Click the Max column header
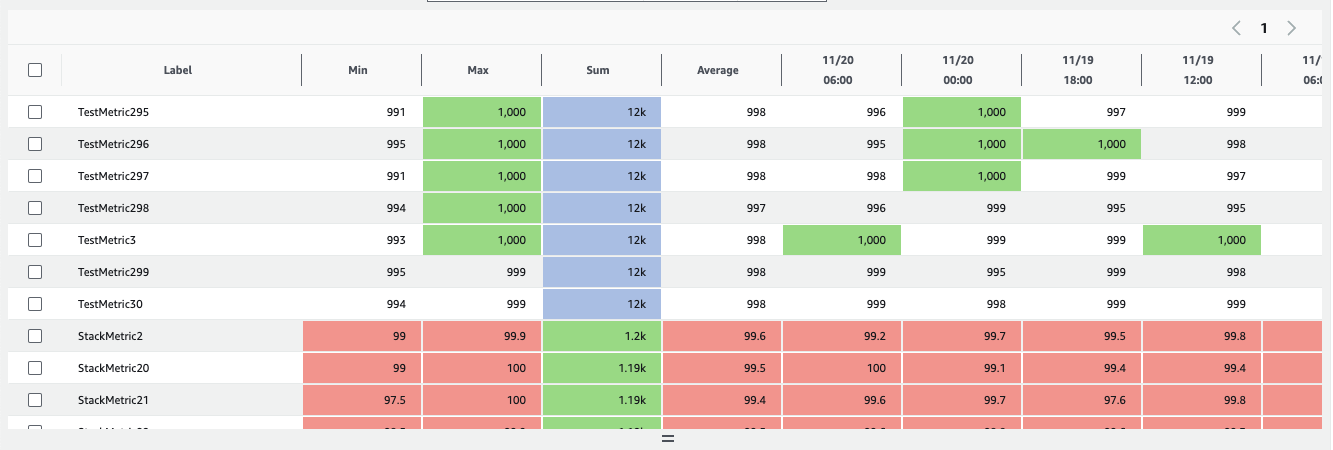Screen dimensions: 1333x450 pyautogui.click(x=478, y=70)
